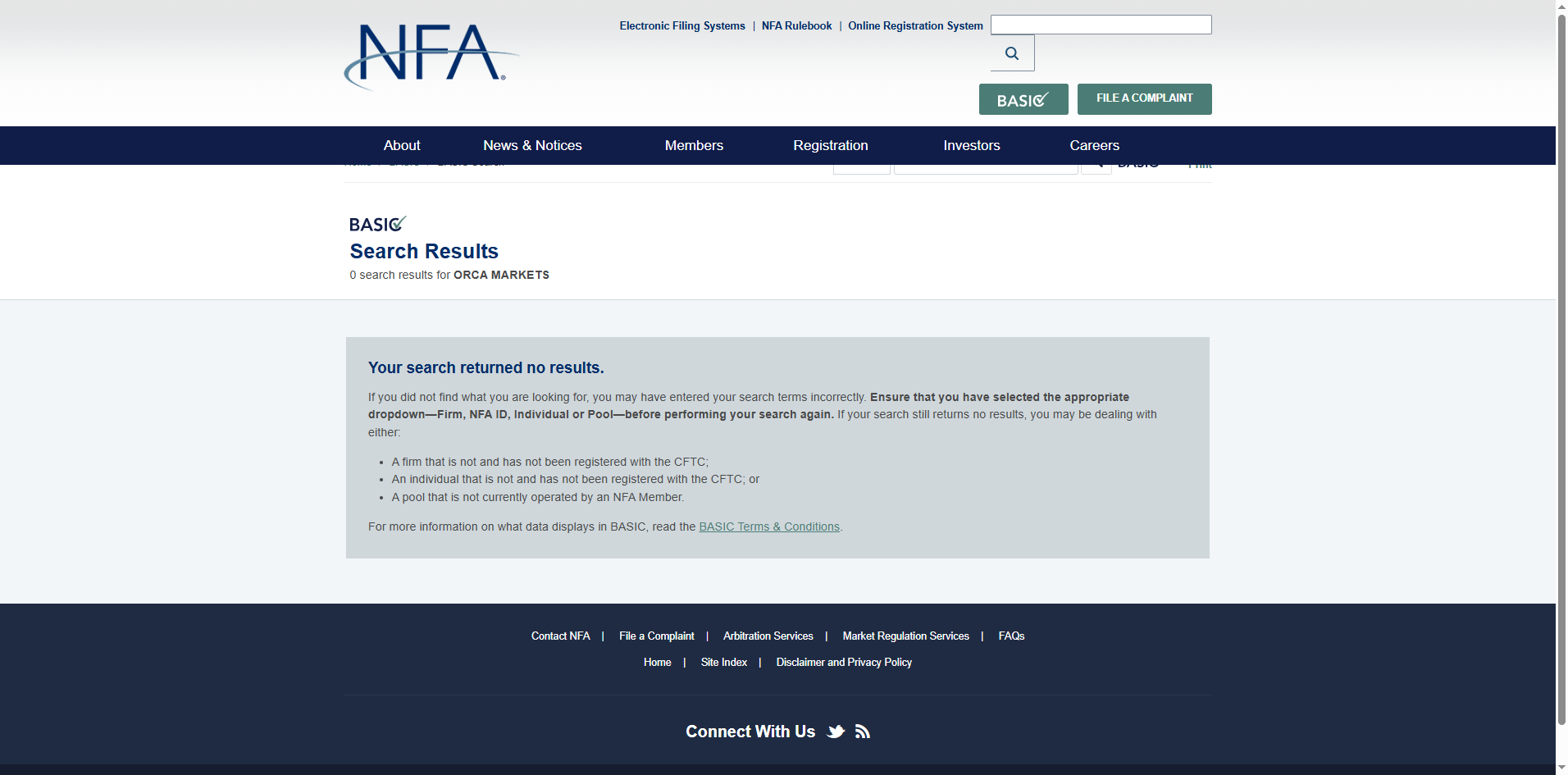Open the About menu
1568x775 pixels.
pyautogui.click(x=402, y=145)
